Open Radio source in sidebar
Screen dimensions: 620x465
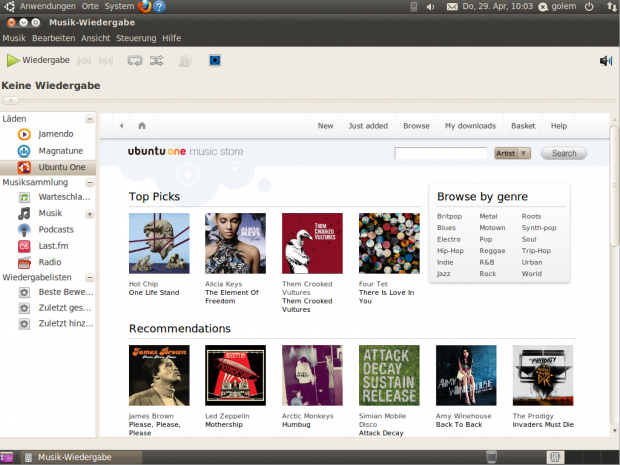pos(48,262)
